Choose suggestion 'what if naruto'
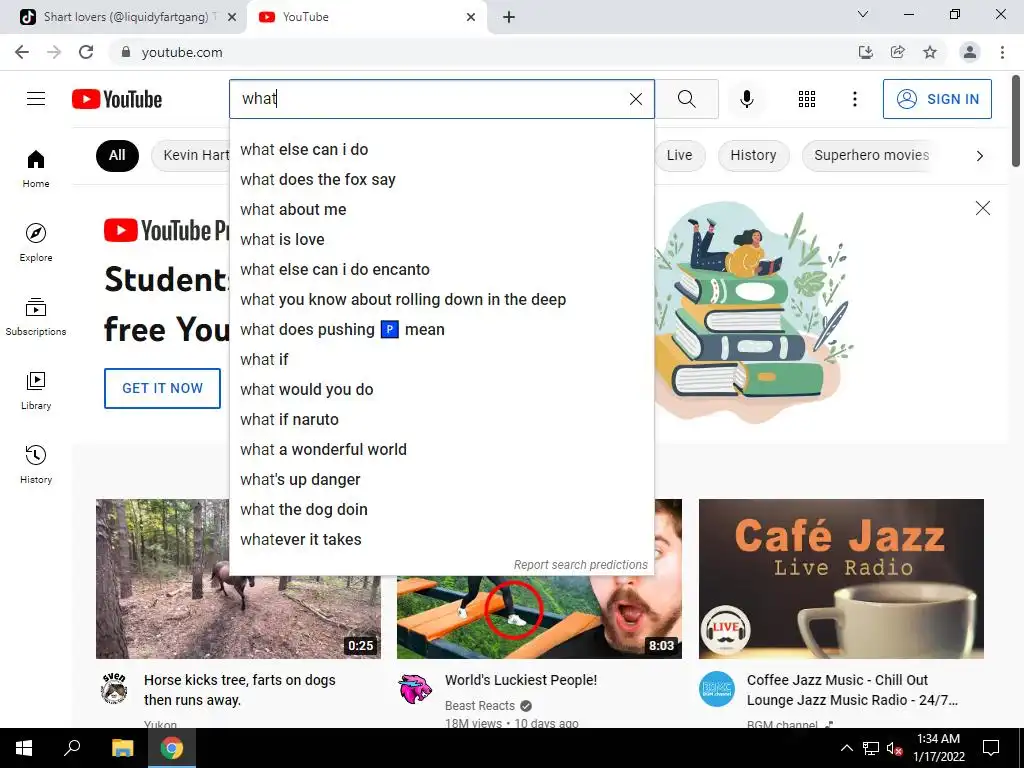 pos(441,420)
